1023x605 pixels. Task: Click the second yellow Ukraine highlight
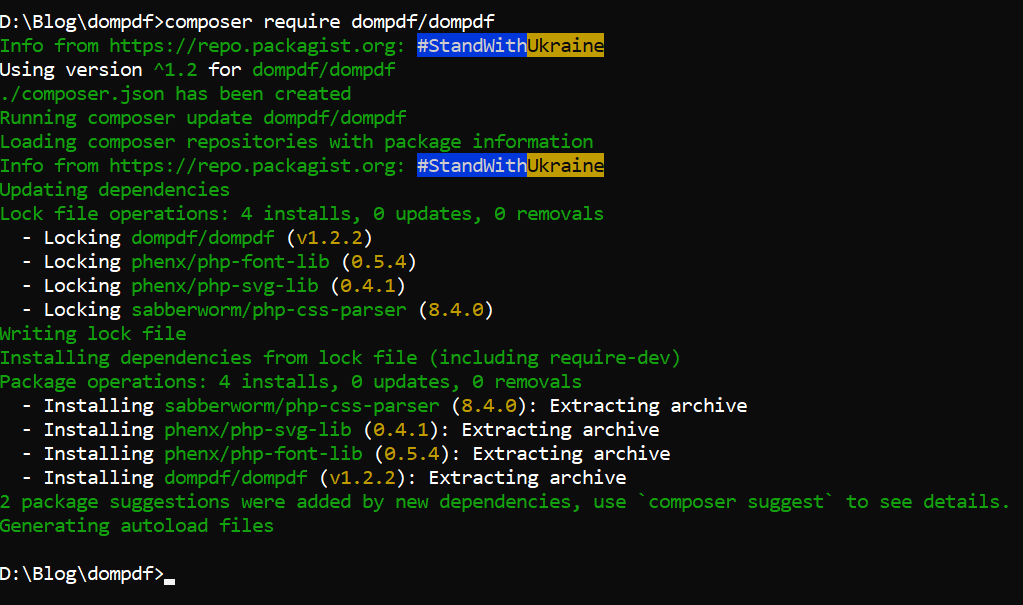click(x=565, y=166)
